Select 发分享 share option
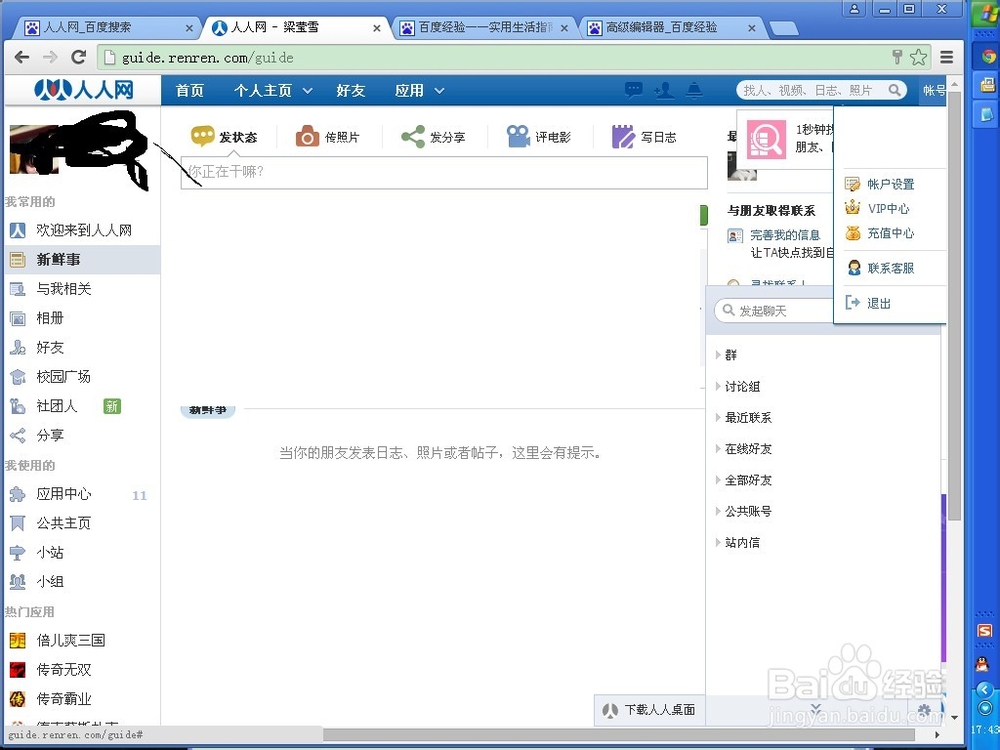 click(x=433, y=136)
